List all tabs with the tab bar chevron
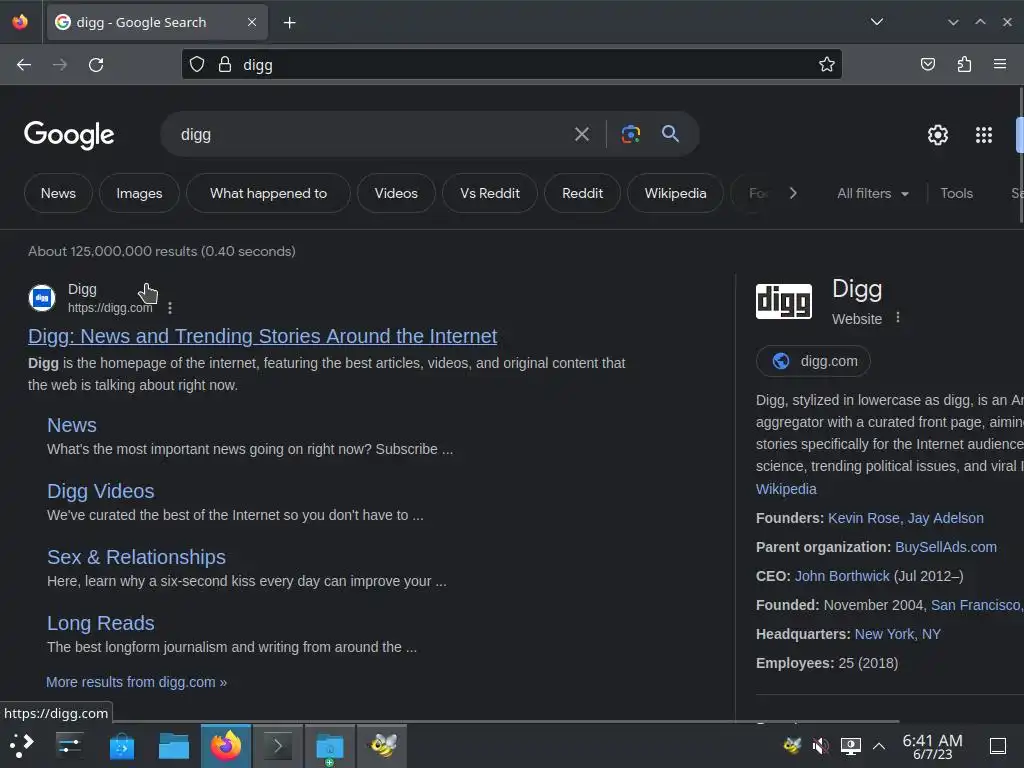The height and width of the screenshot is (768, 1024). click(x=876, y=22)
